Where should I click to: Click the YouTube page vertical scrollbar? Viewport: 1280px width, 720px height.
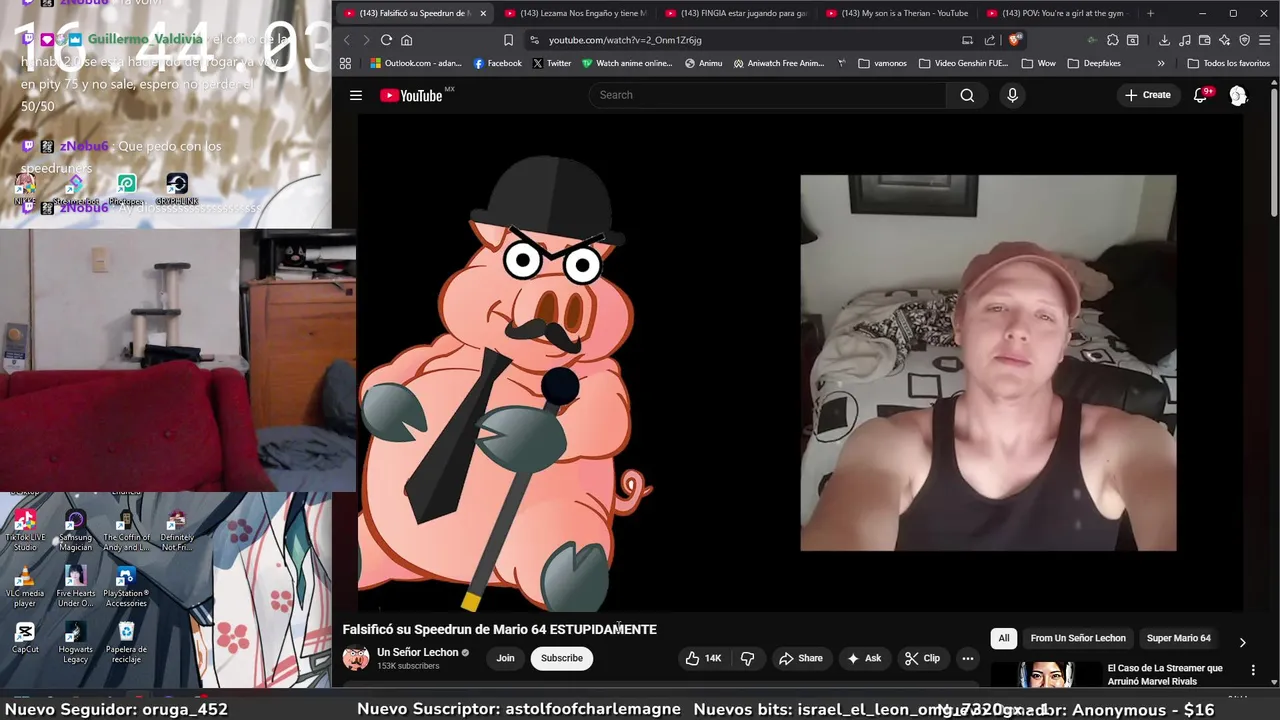point(1274,150)
